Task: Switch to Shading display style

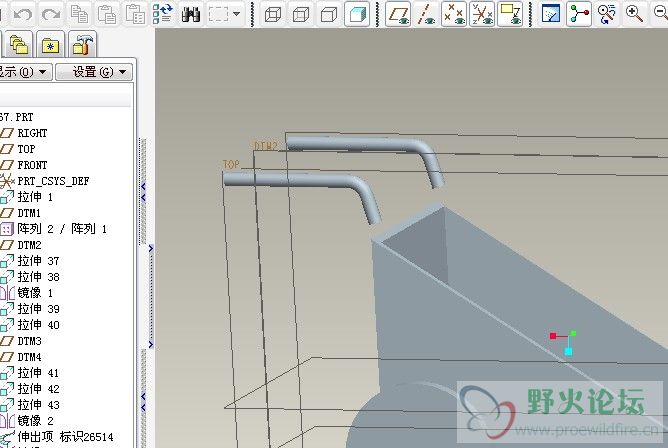Action: [357, 14]
